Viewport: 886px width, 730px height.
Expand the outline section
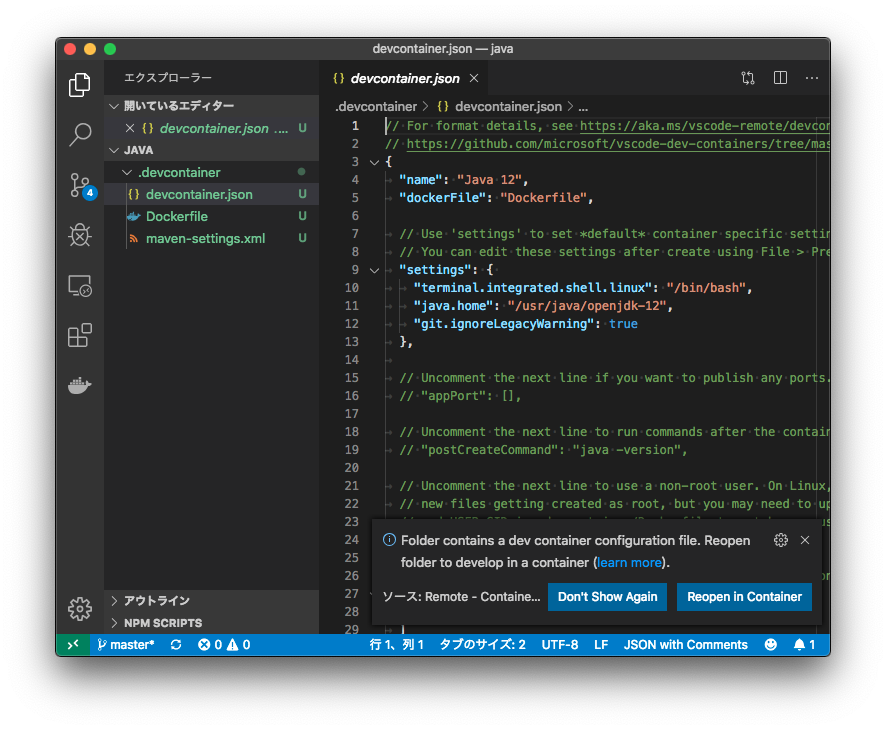(x=114, y=601)
